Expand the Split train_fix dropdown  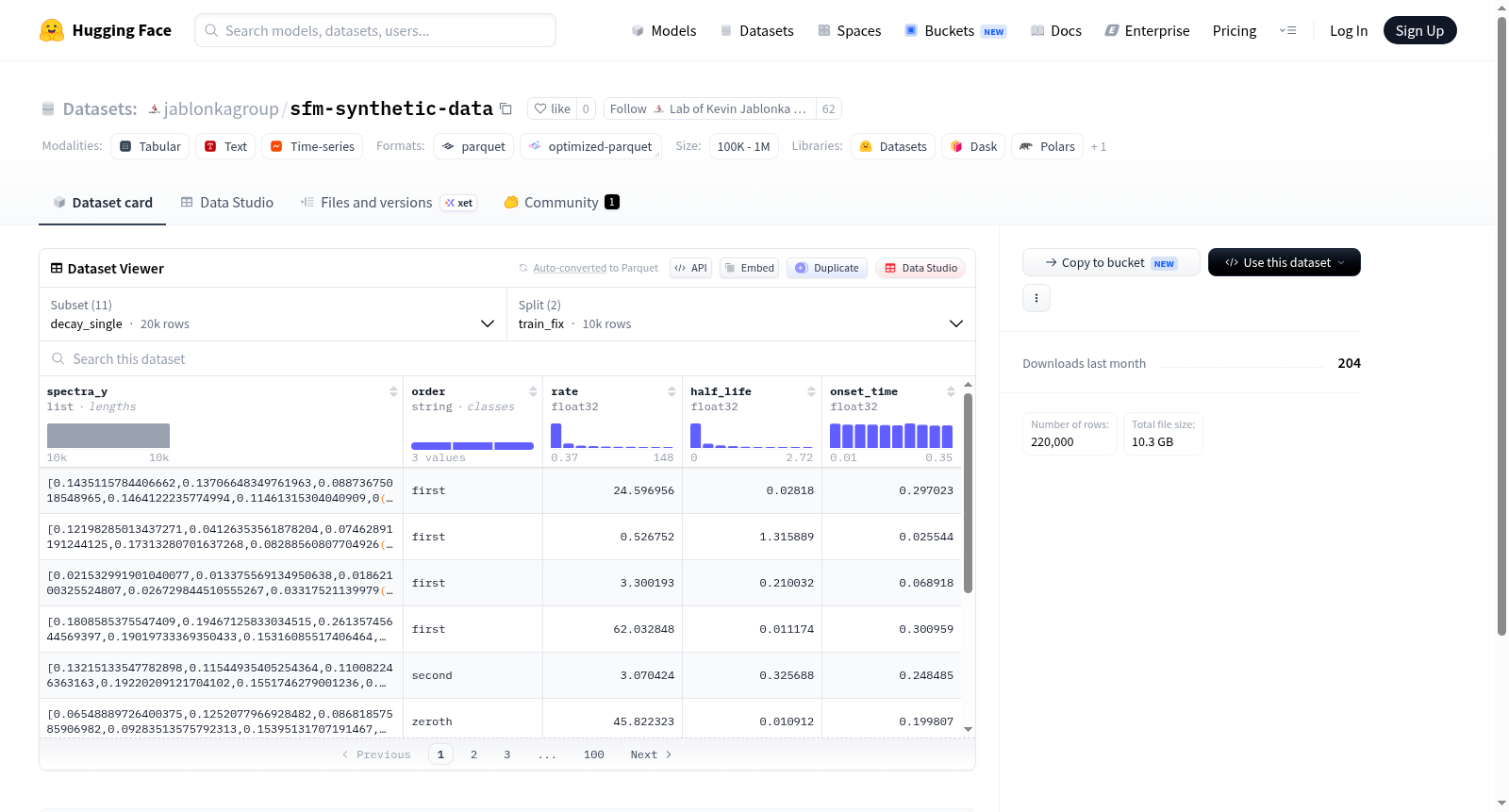[x=741, y=314]
